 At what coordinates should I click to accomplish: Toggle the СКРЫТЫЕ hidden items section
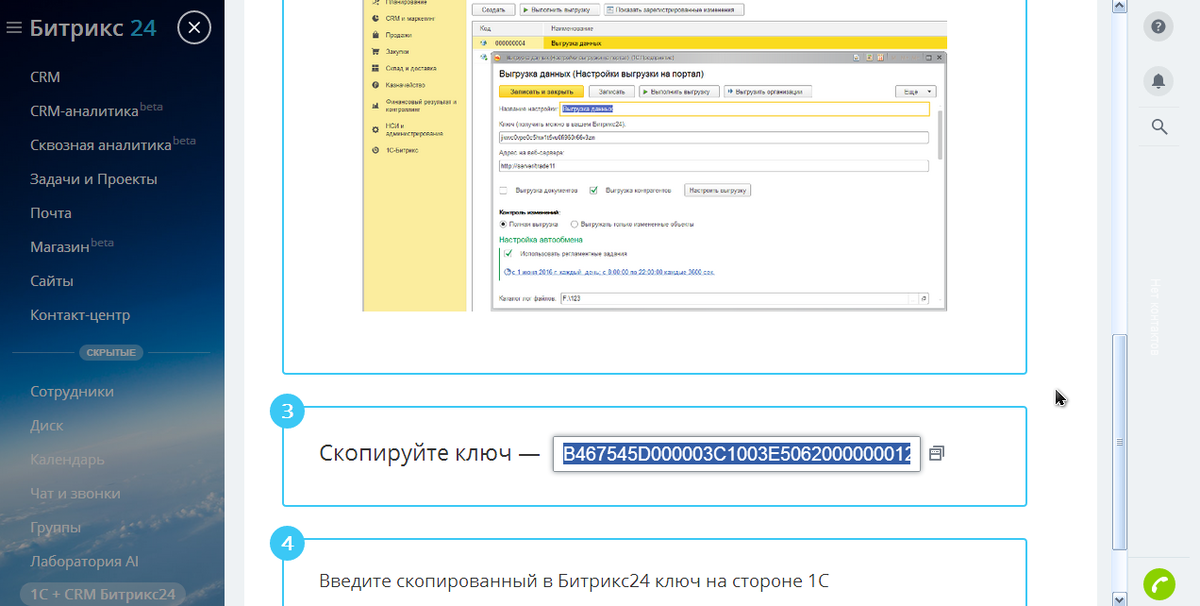click(x=112, y=352)
